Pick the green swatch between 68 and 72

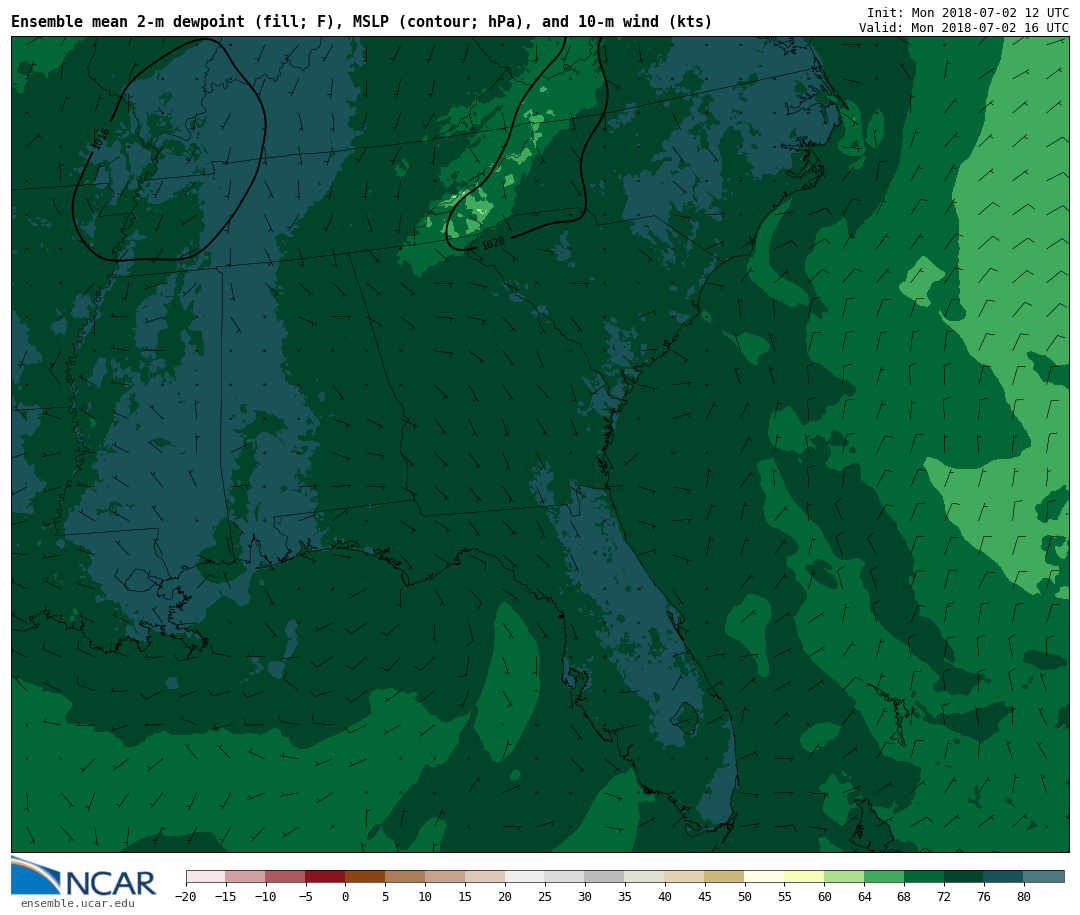tap(924, 877)
